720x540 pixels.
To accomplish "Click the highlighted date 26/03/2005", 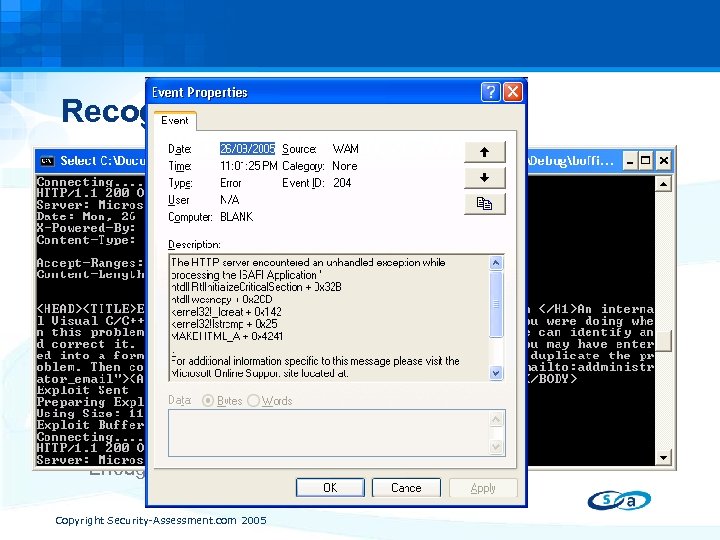I will pyautogui.click(x=247, y=149).
